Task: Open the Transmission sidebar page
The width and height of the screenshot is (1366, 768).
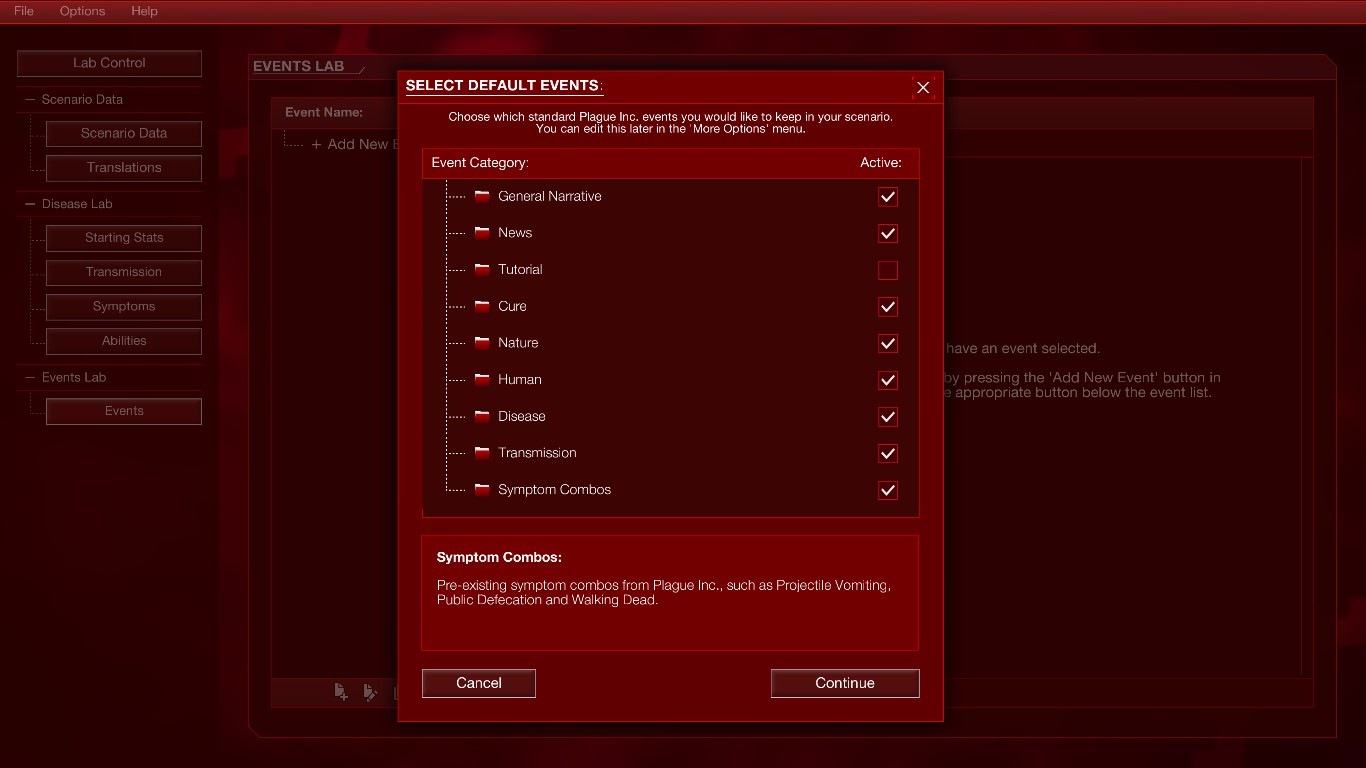Action: [x=124, y=272]
